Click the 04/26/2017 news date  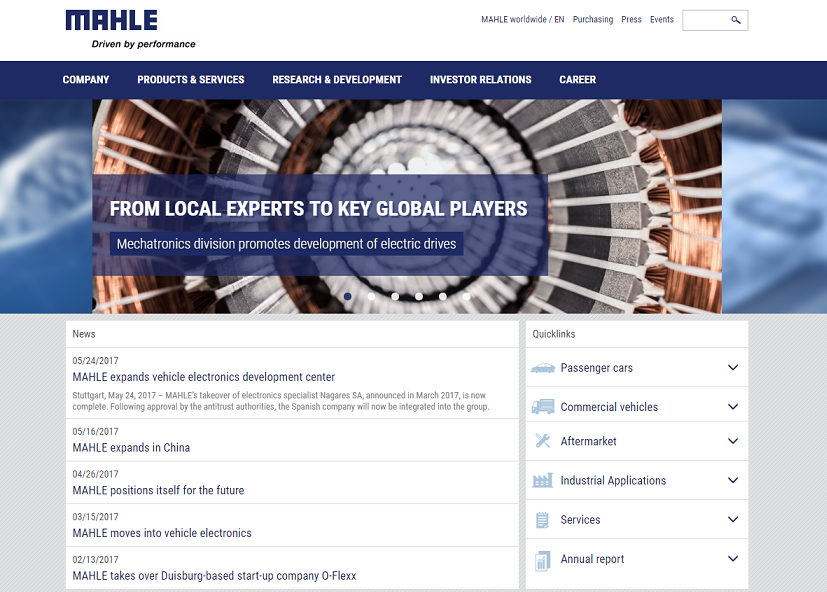[95, 474]
